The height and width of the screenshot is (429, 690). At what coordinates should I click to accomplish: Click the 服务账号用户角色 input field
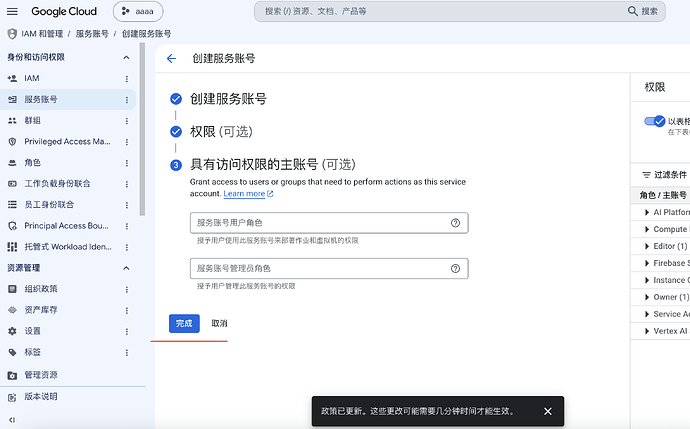(329, 223)
